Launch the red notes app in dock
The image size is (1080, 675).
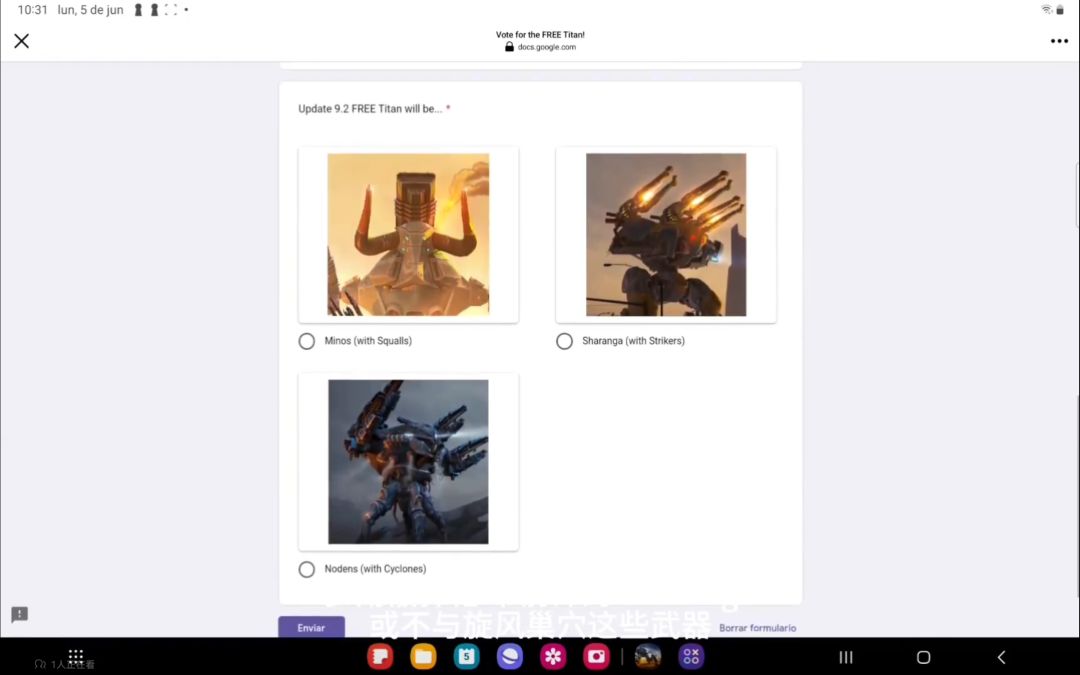coord(380,656)
